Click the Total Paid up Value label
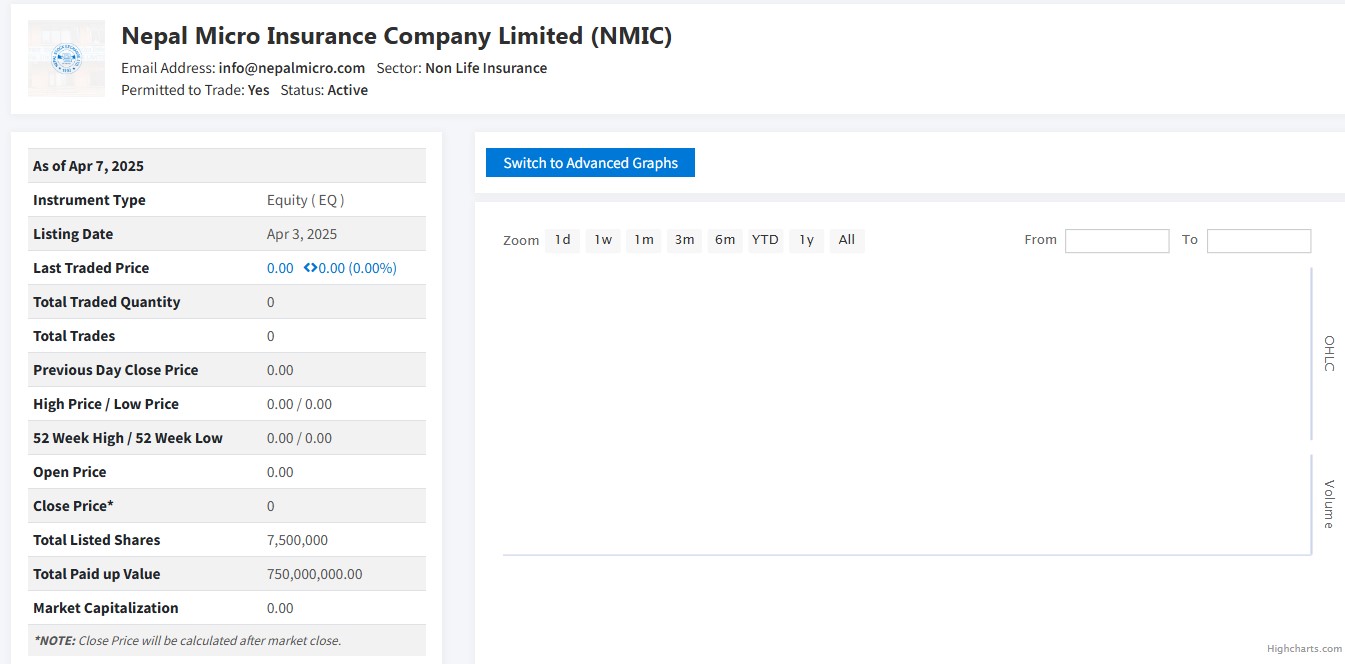The image size is (1345, 664). click(x=97, y=574)
